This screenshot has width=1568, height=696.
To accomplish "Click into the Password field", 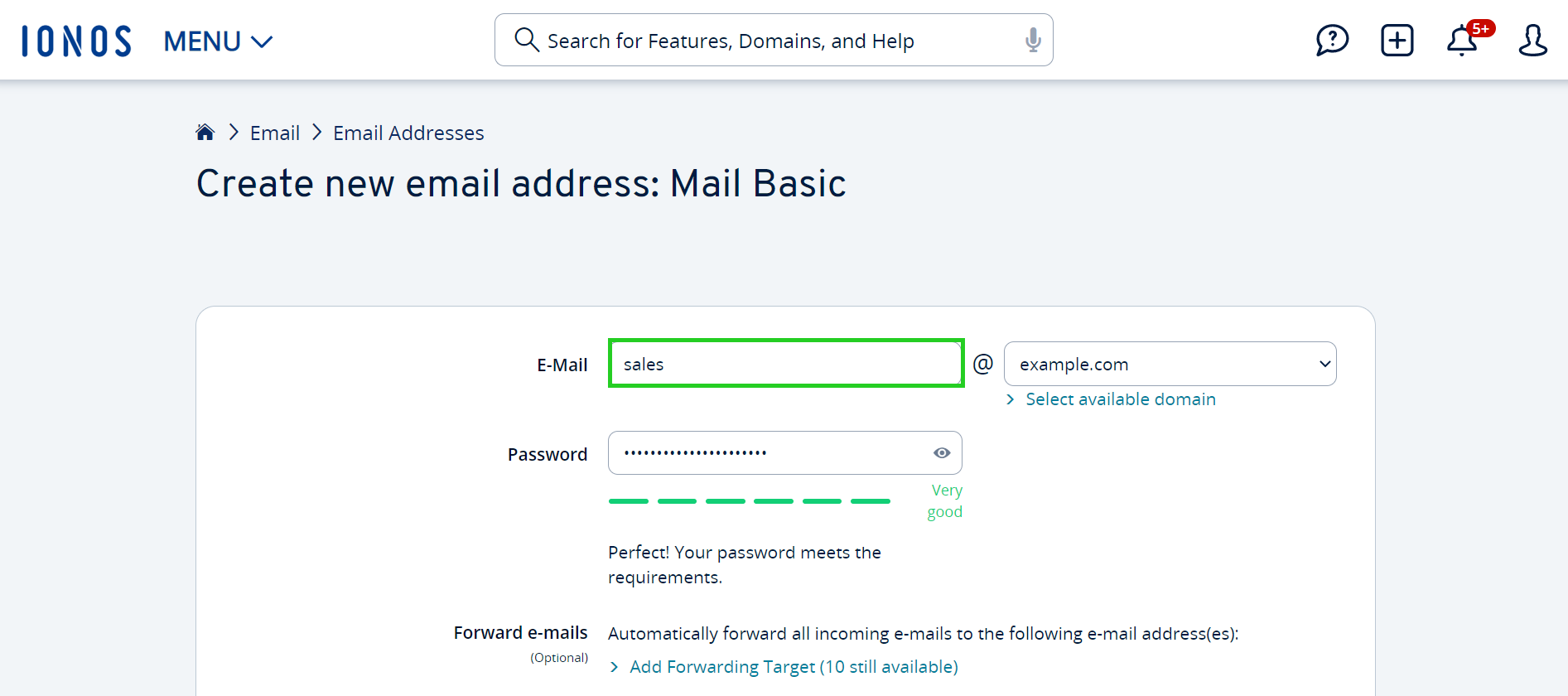I will (770, 452).
